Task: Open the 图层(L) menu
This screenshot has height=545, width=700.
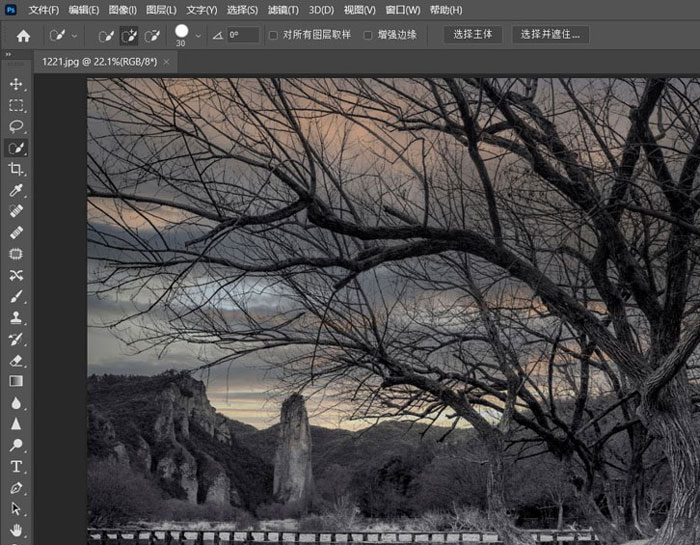Action: tap(160, 10)
